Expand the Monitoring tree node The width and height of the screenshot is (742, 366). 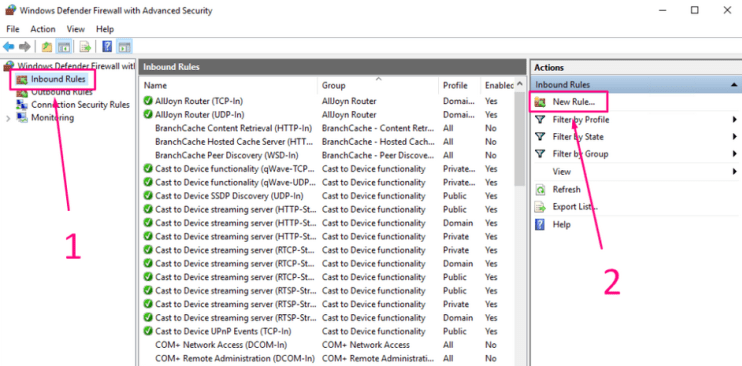(x=8, y=118)
